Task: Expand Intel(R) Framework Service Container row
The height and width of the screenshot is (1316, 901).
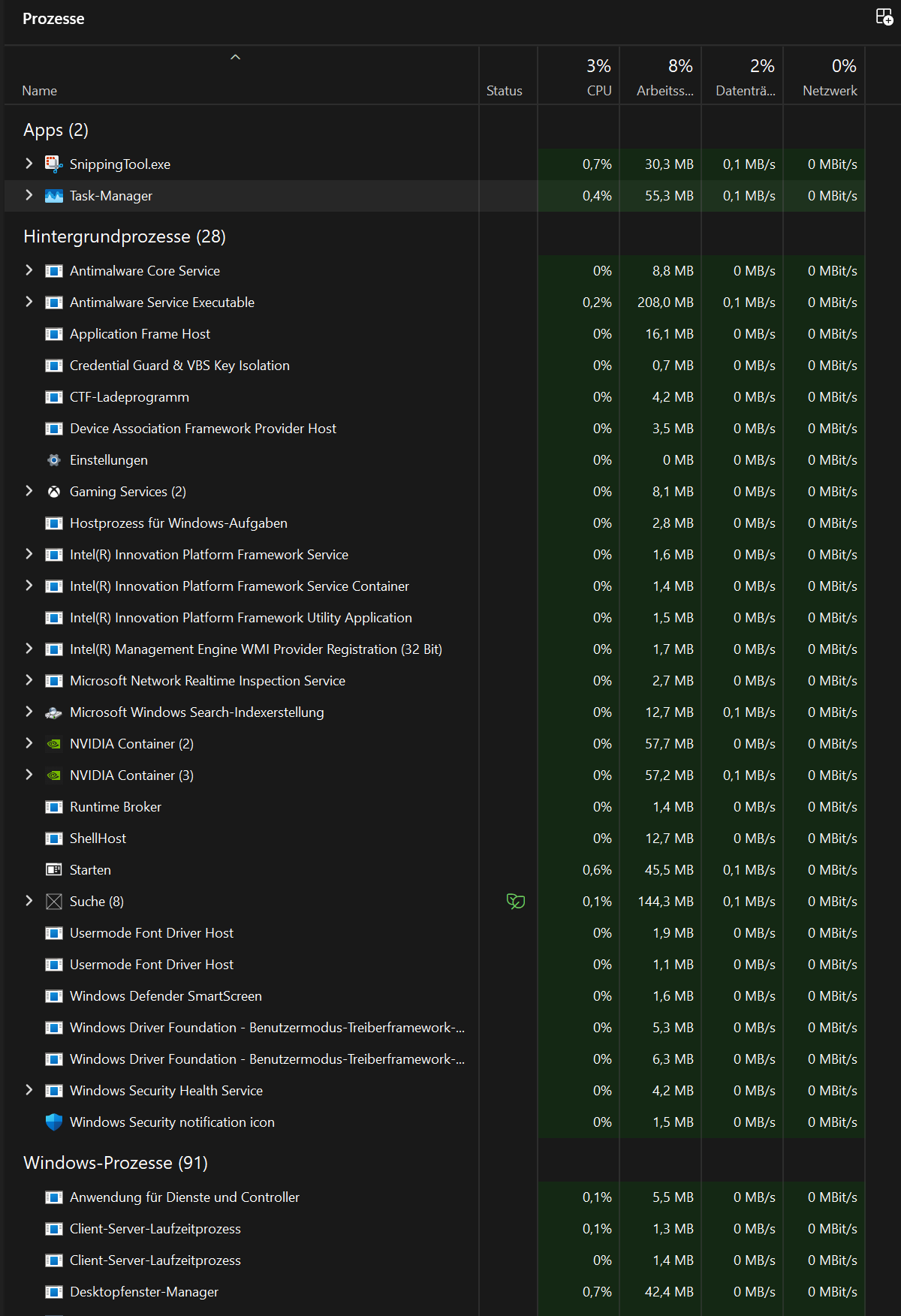Action: click(x=29, y=585)
